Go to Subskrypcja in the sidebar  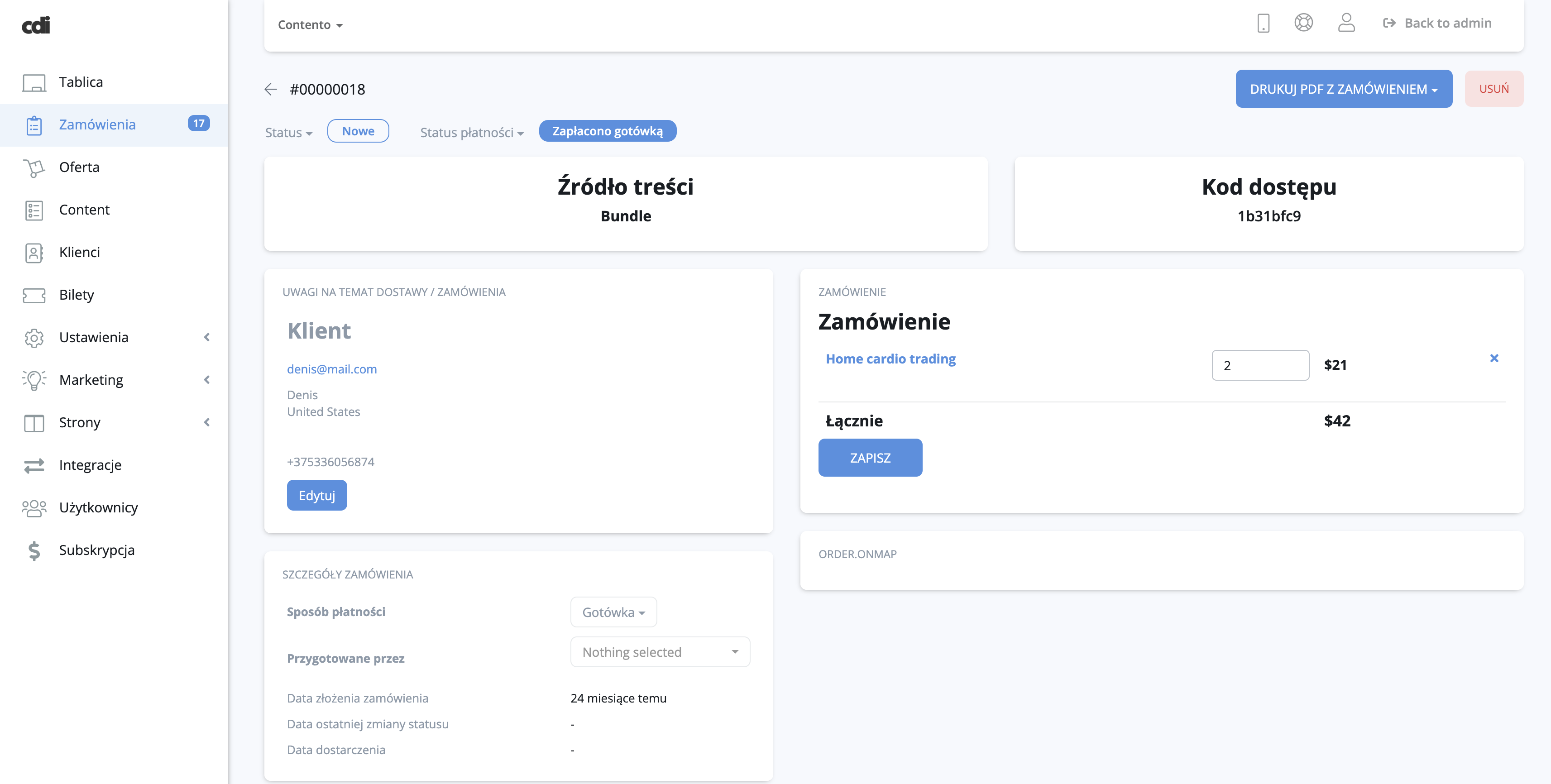click(x=96, y=550)
